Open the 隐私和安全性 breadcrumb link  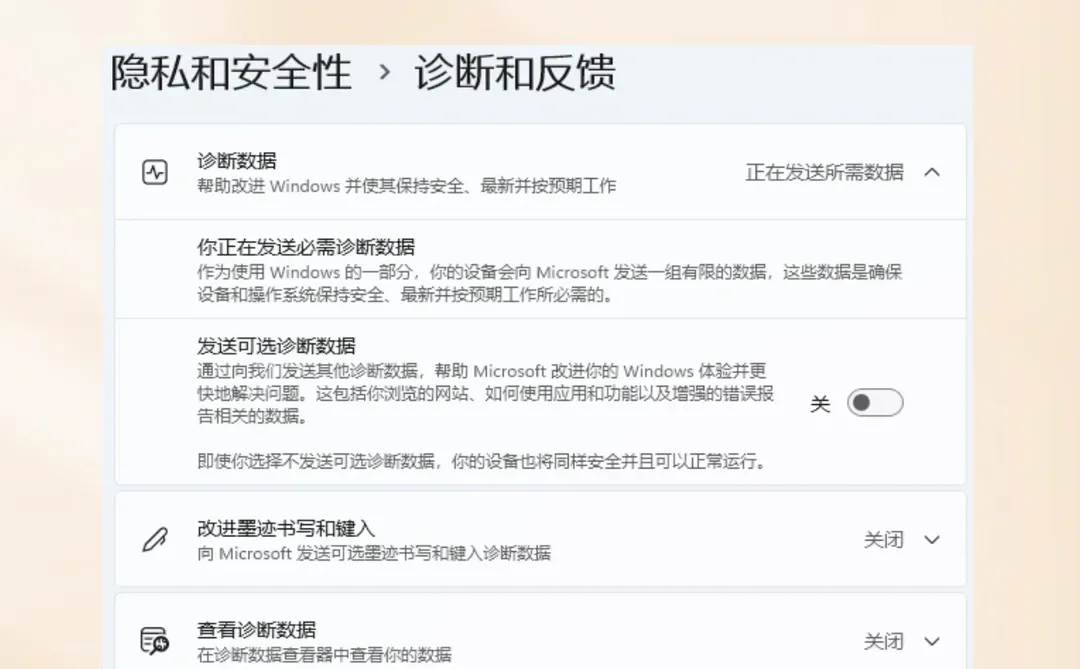(230, 72)
